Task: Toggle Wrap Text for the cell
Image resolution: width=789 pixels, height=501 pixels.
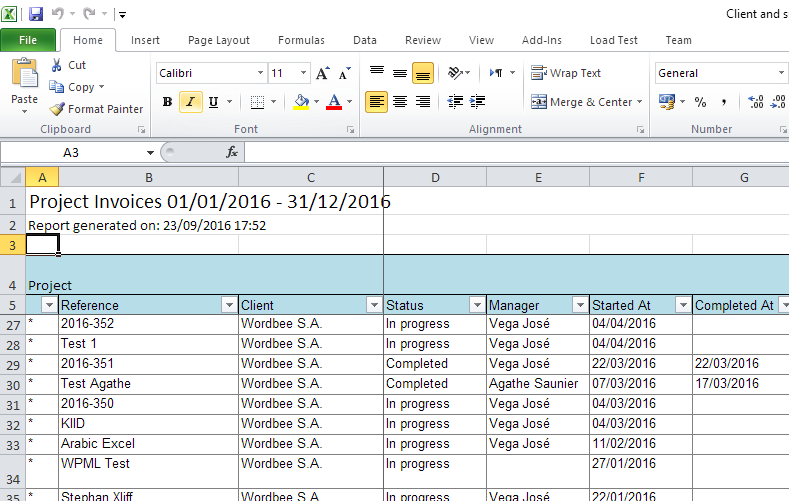Action: [x=566, y=73]
